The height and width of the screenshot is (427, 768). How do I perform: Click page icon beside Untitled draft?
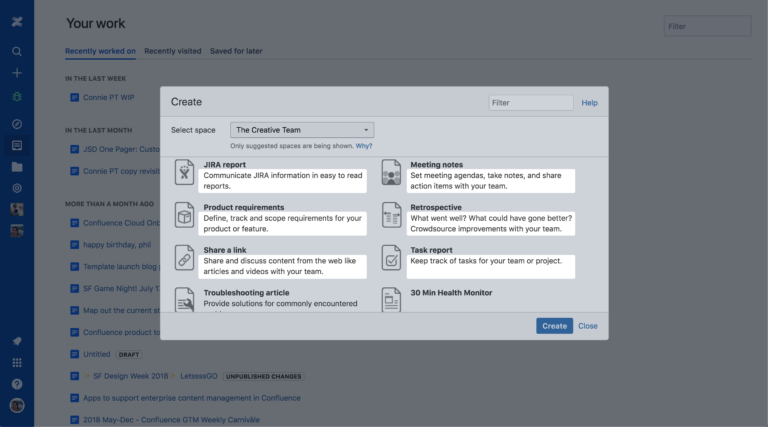click(74, 354)
